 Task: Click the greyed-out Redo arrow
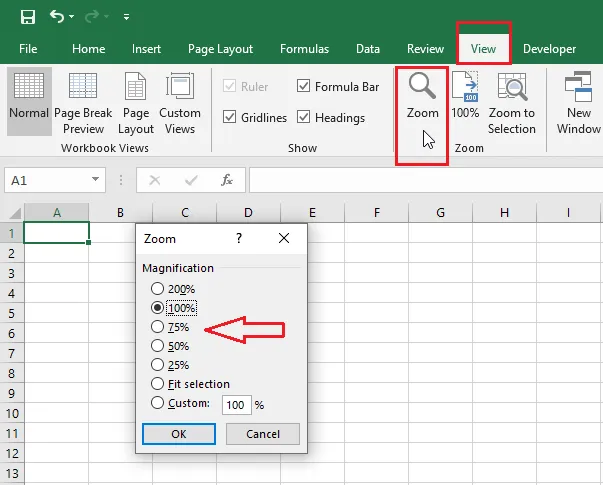pyautogui.click(x=92, y=17)
